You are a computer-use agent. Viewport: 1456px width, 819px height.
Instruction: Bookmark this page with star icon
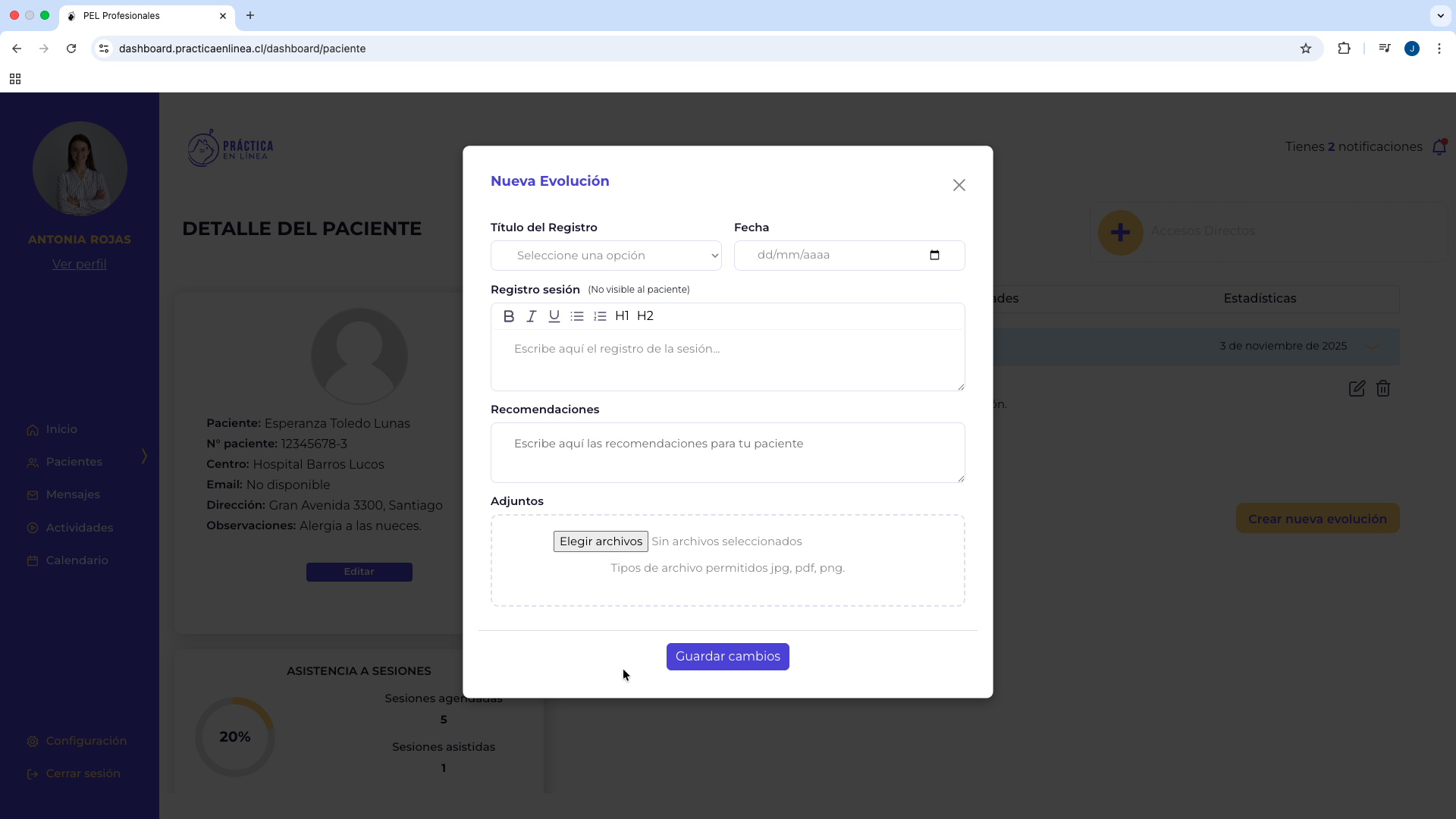(x=1306, y=49)
